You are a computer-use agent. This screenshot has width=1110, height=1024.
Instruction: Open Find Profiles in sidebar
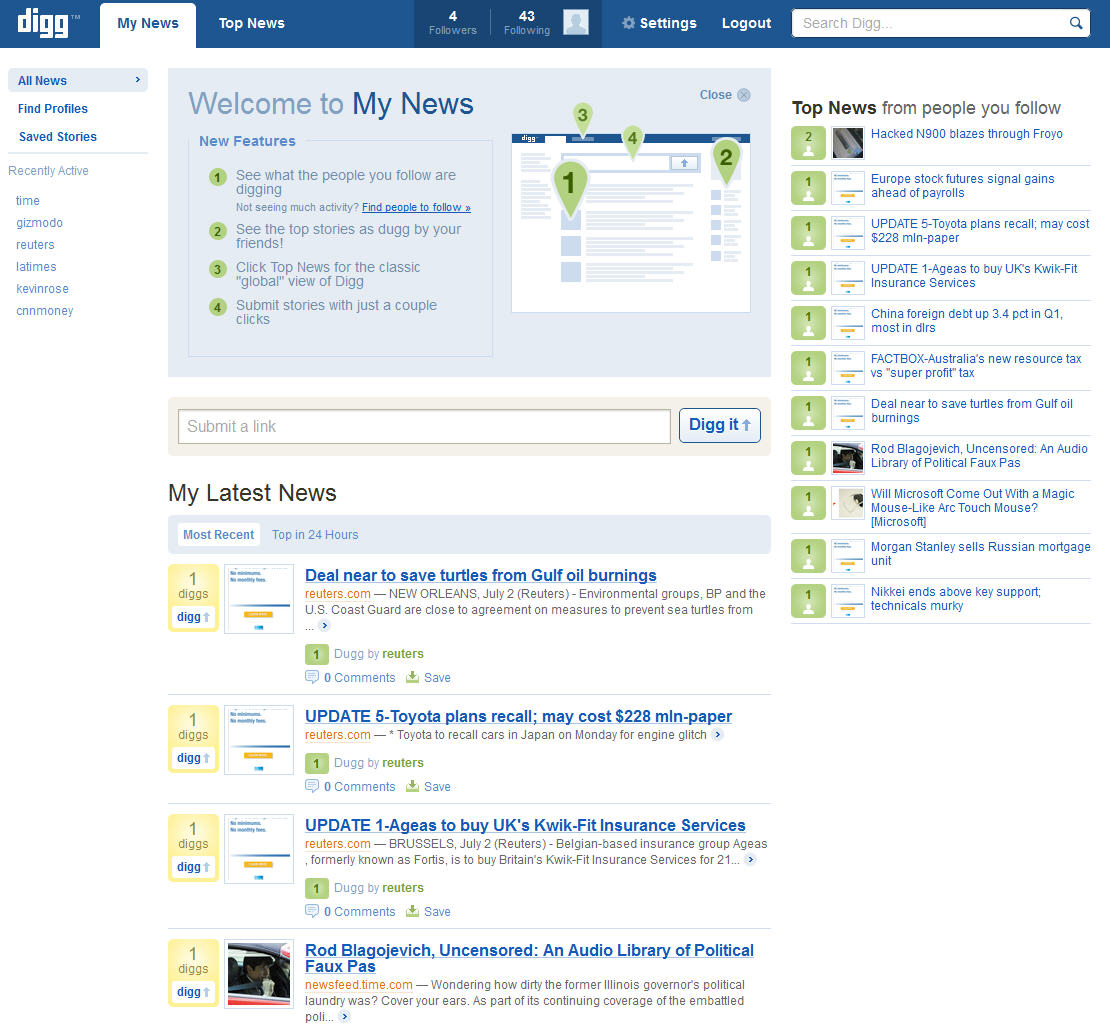click(x=53, y=108)
